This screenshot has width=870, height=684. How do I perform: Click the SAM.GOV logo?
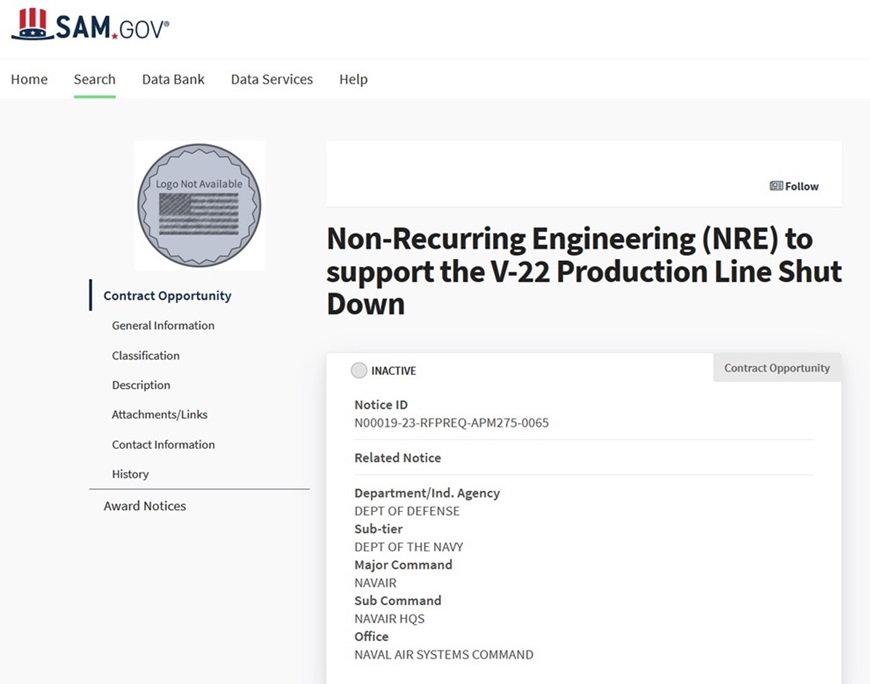(90, 24)
